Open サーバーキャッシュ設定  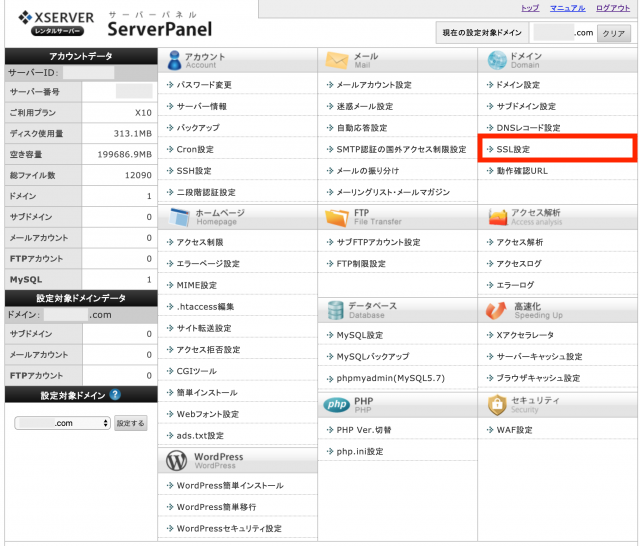[x=539, y=357]
